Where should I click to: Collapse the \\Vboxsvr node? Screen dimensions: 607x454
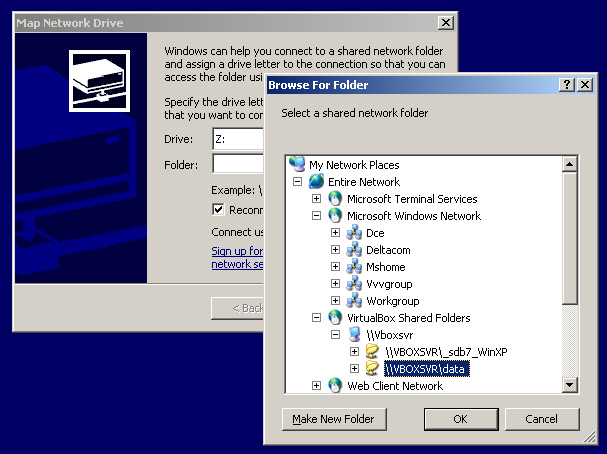(x=335, y=335)
